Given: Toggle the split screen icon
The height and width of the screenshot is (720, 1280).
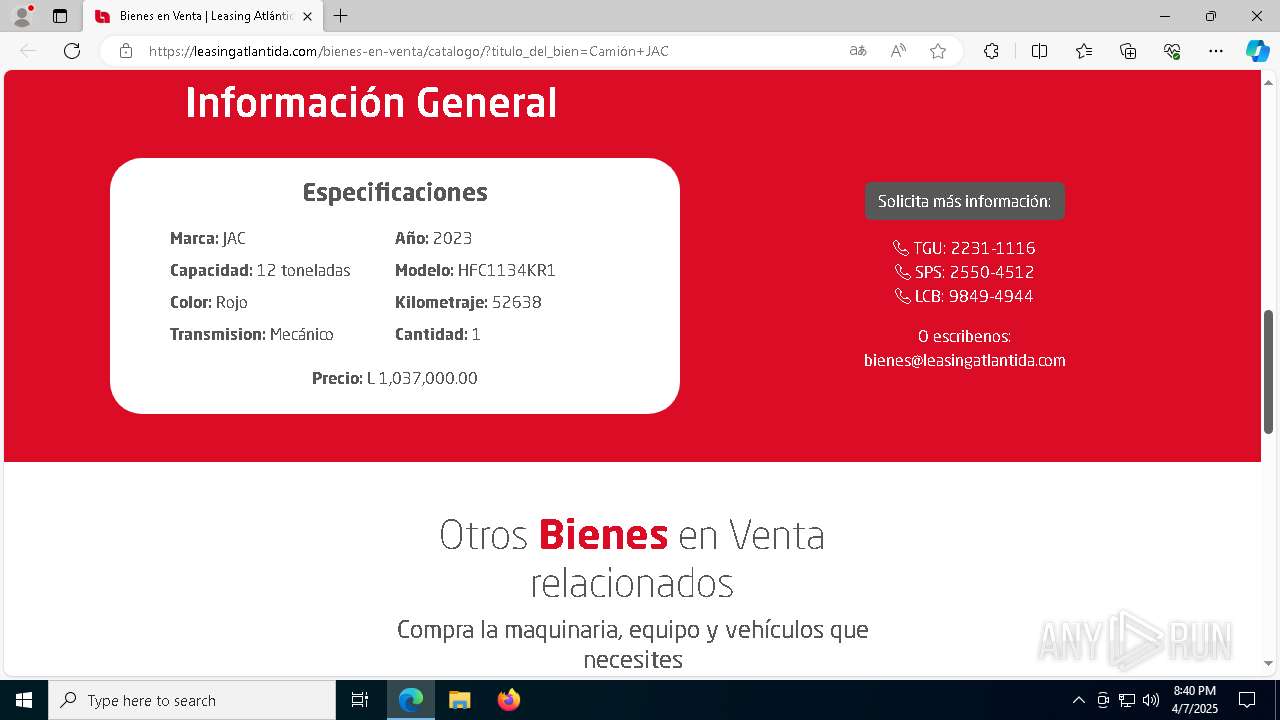Looking at the screenshot, I should click(x=1039, y=51).
